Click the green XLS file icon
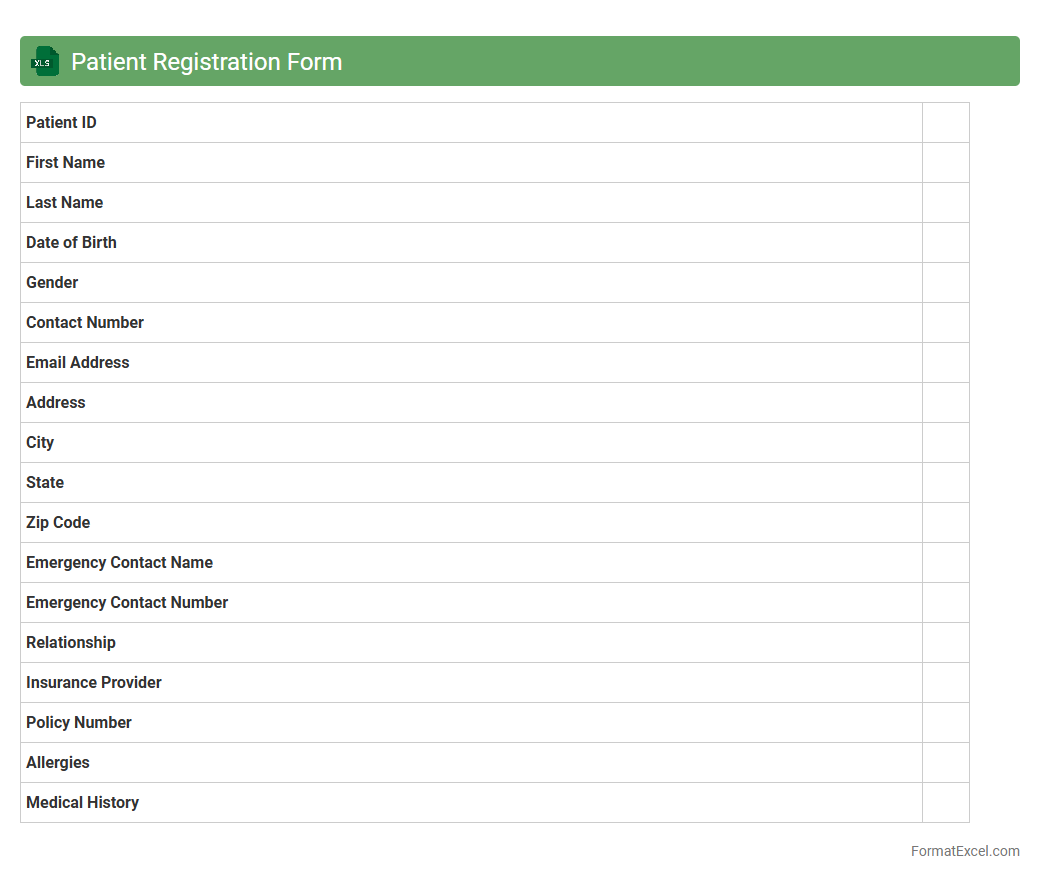The width and height of the screenshot is (1040, 880). coord(45,62)
